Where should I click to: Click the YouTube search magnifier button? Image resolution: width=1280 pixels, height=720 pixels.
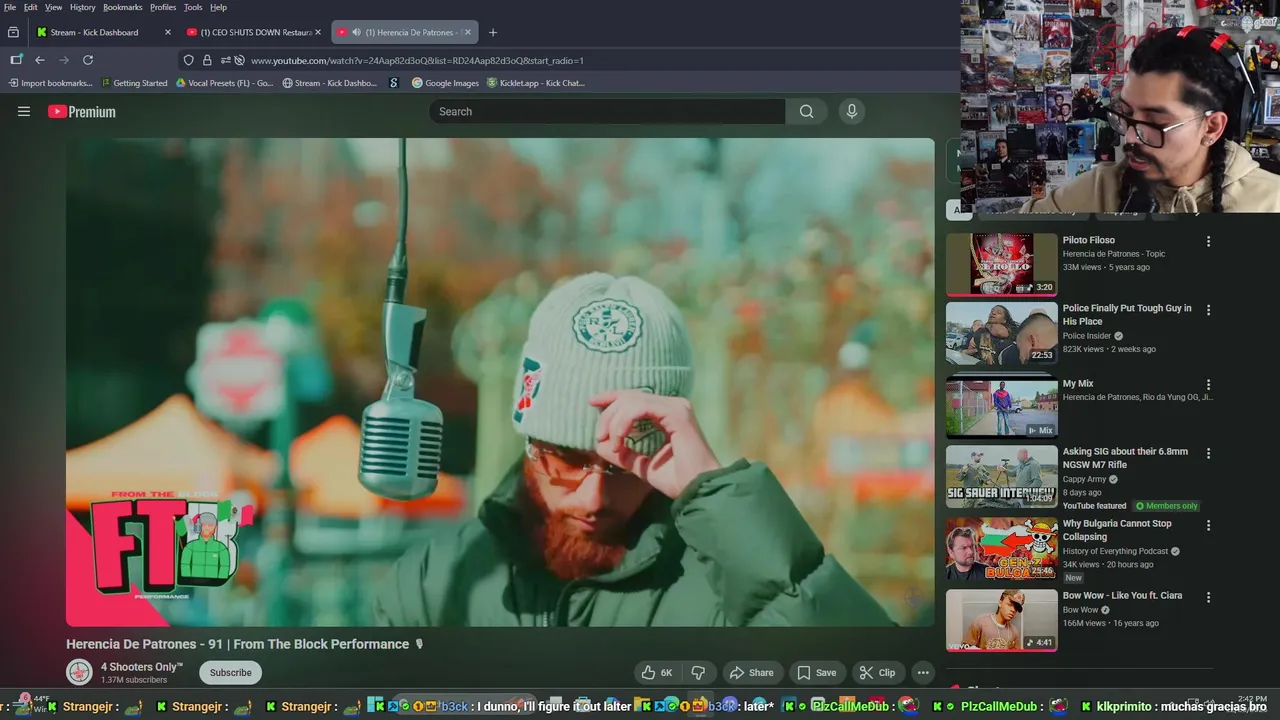coord(806,112)
